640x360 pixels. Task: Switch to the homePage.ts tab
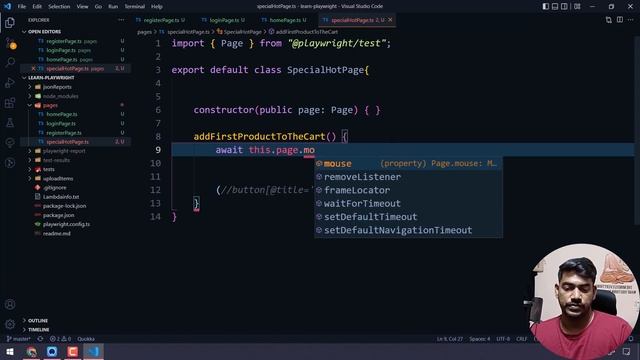[x=284, y=20]
